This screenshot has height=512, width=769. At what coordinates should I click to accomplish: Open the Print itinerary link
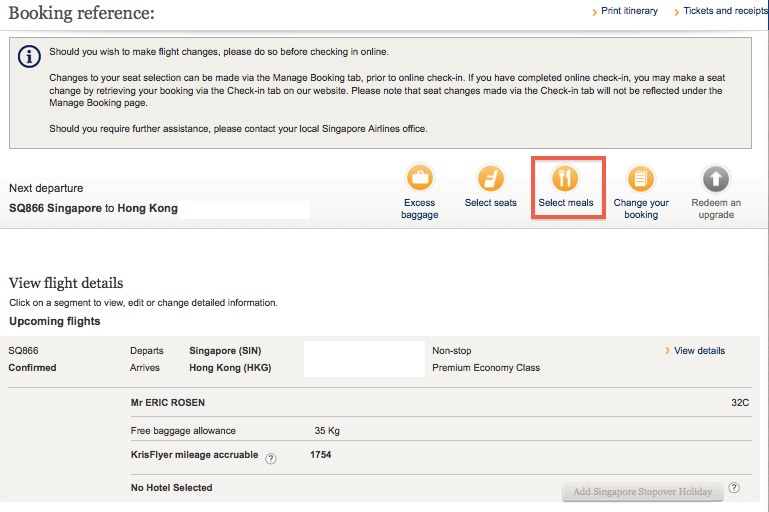click(629, 11)
